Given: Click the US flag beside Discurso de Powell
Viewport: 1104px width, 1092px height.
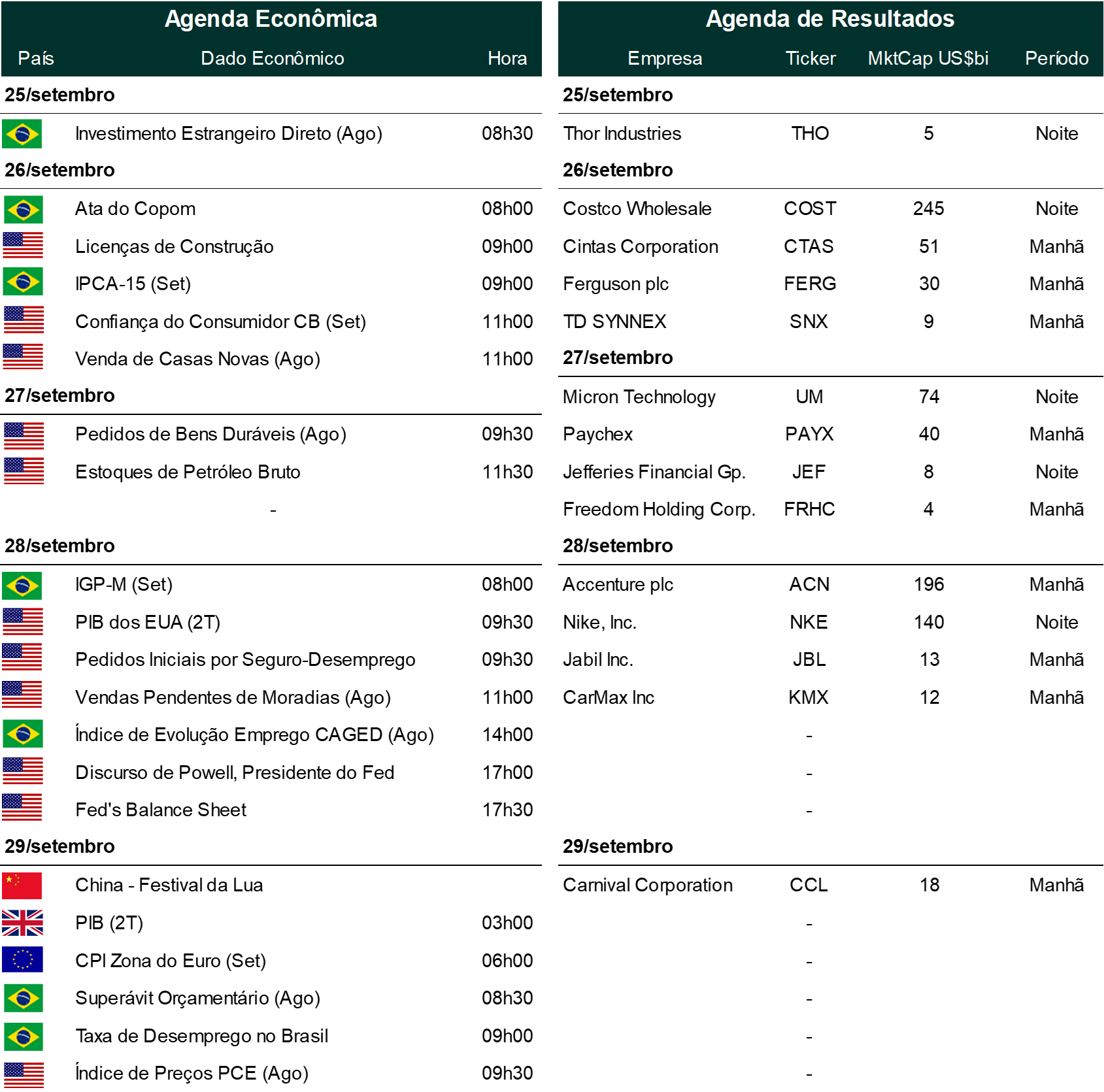Looking at the screenshot, I should 23,771.
